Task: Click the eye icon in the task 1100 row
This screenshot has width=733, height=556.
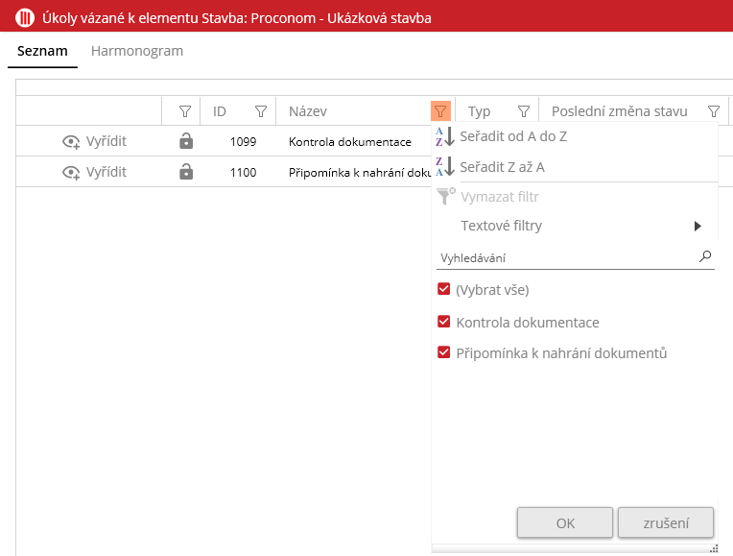Action: pos(71,172)
